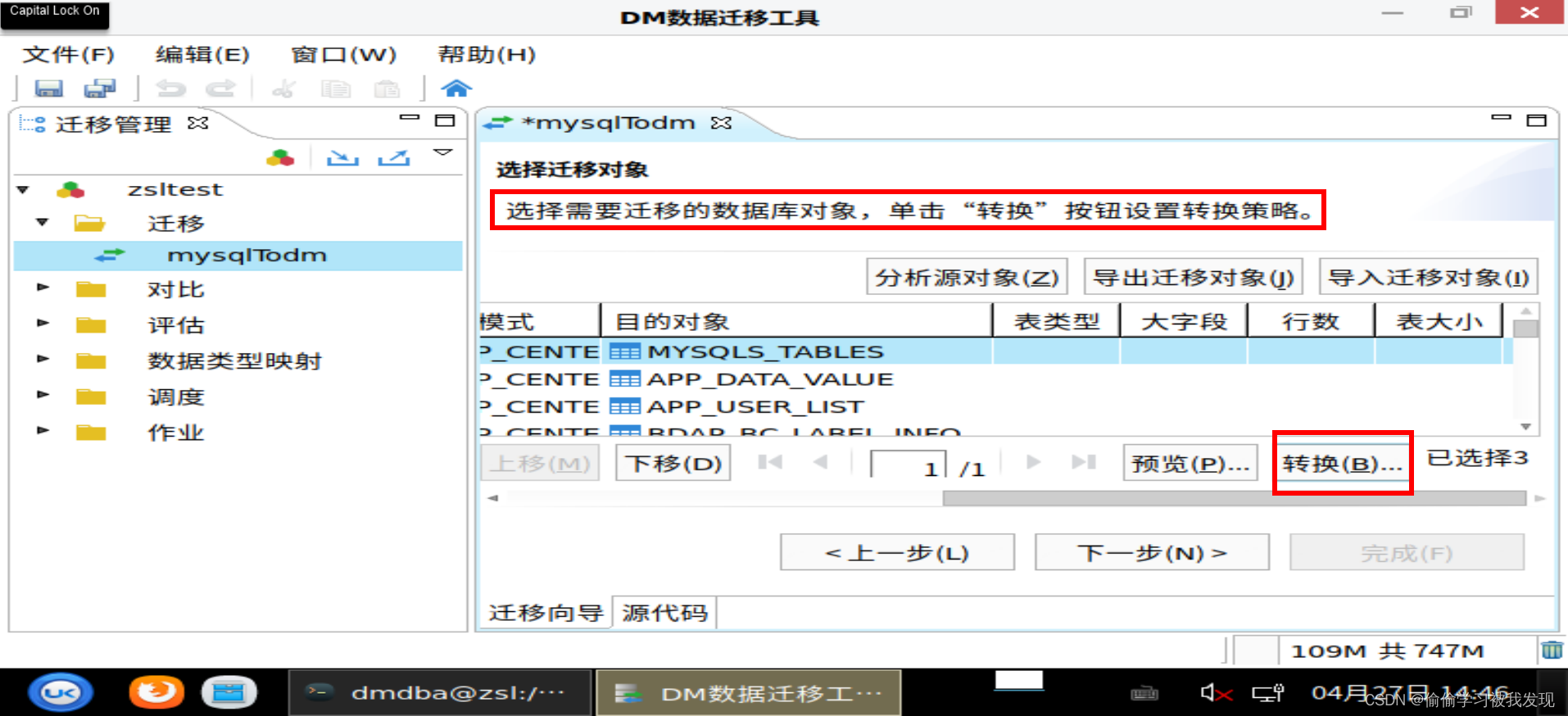This screenshot has width=1568, height=716.
Task: Click the Copy toolbar icon
Action: coord(335,88)
